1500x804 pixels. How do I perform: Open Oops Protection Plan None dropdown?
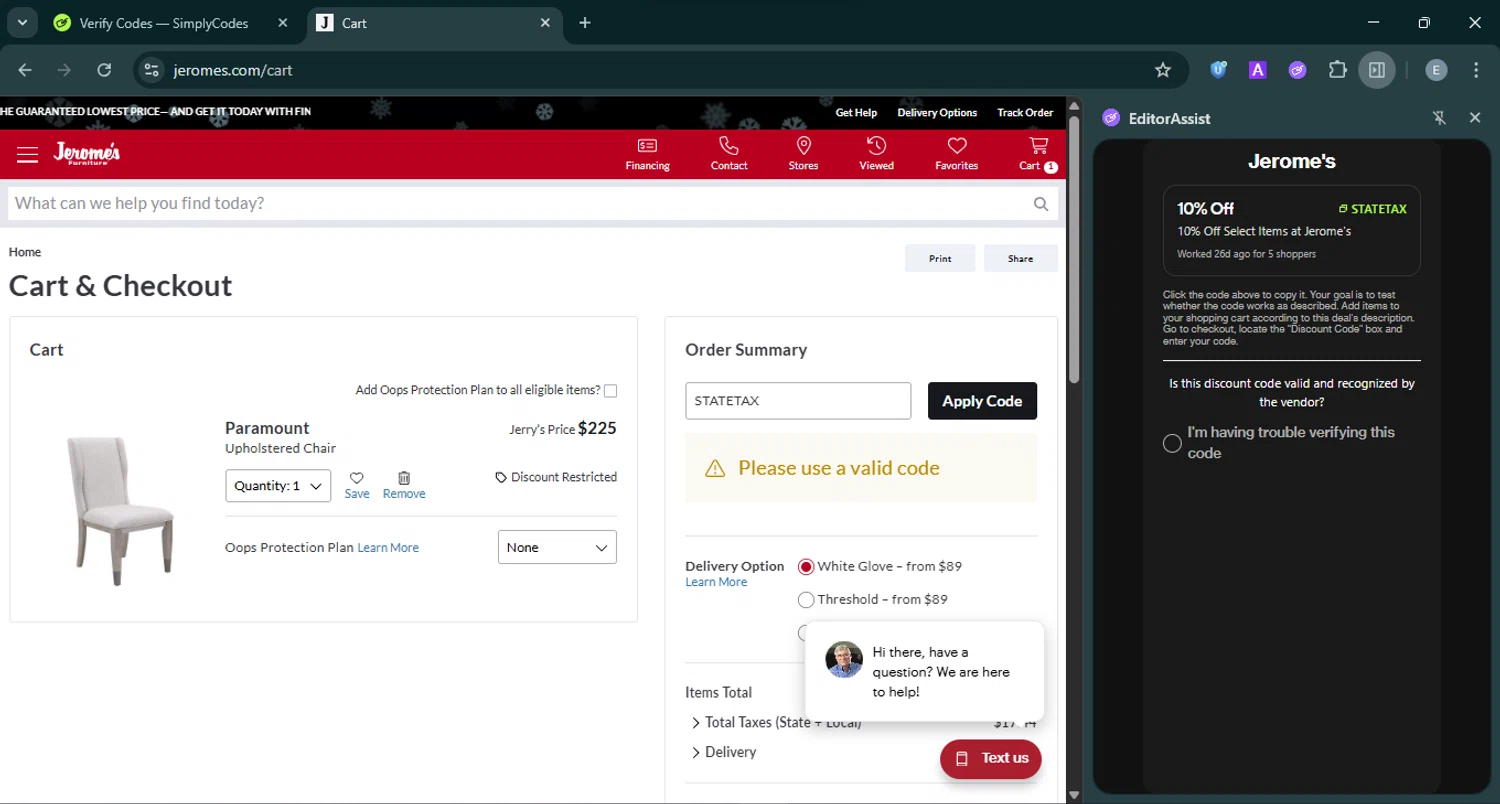pos(557,547)
